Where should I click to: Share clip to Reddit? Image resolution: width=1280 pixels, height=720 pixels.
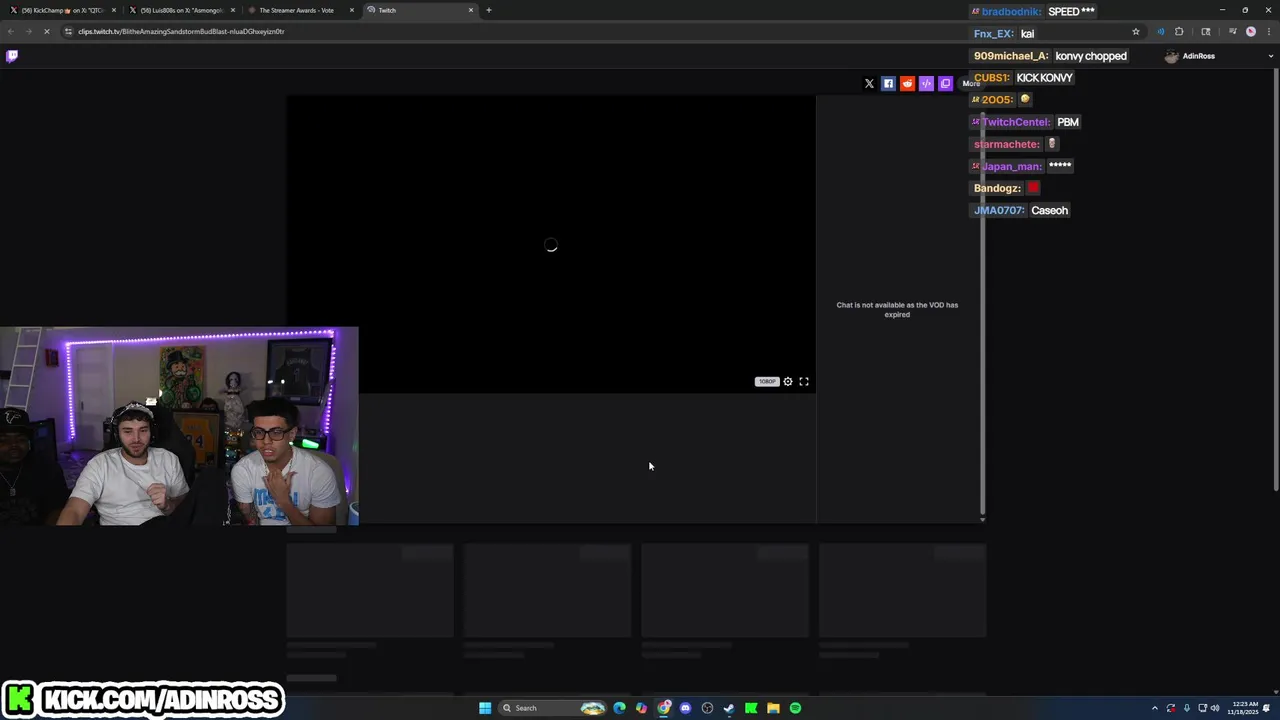click(x=907, y=84)
